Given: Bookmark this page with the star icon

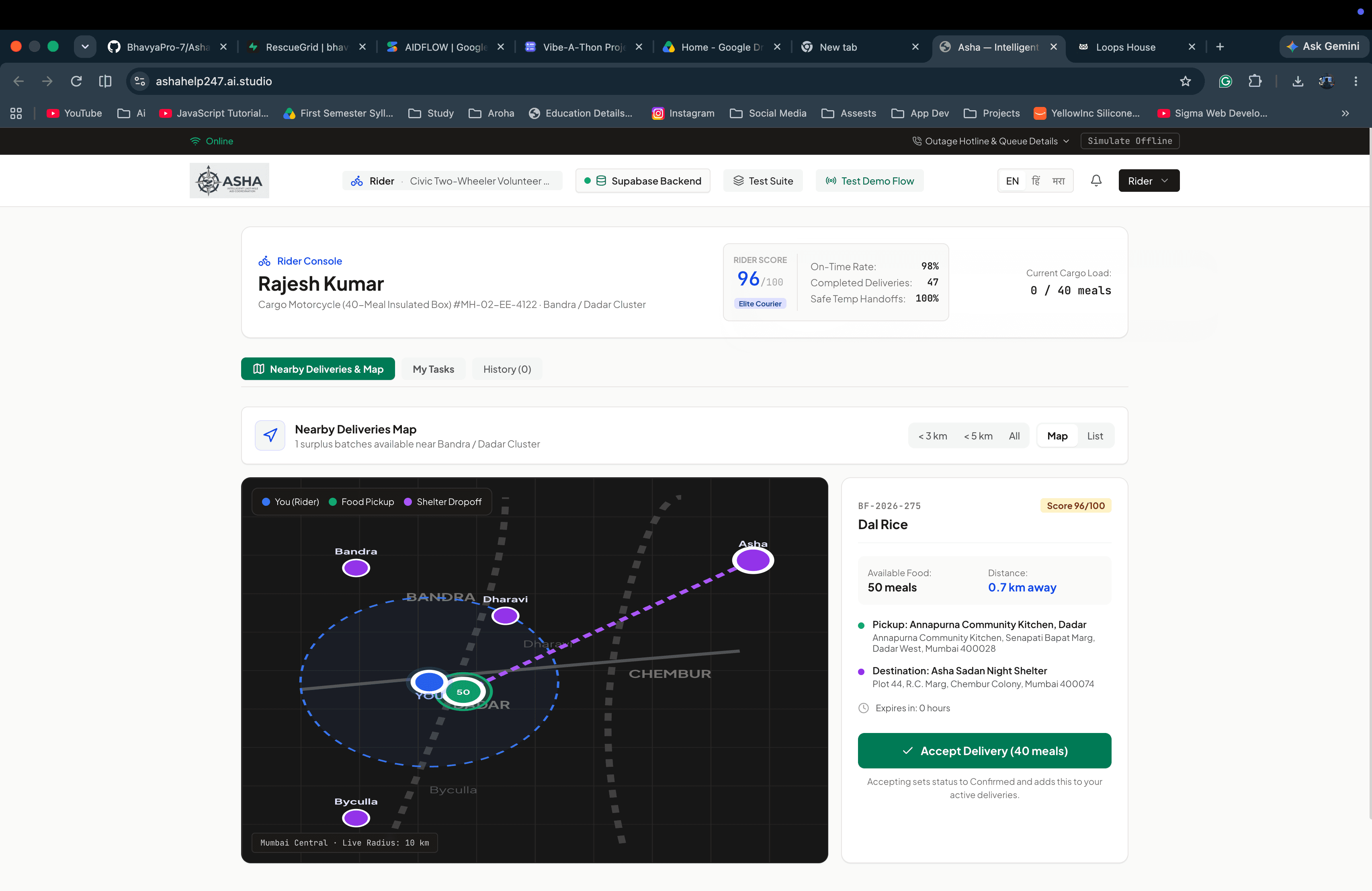Looking at the screenshot, I should (1185, 81).
